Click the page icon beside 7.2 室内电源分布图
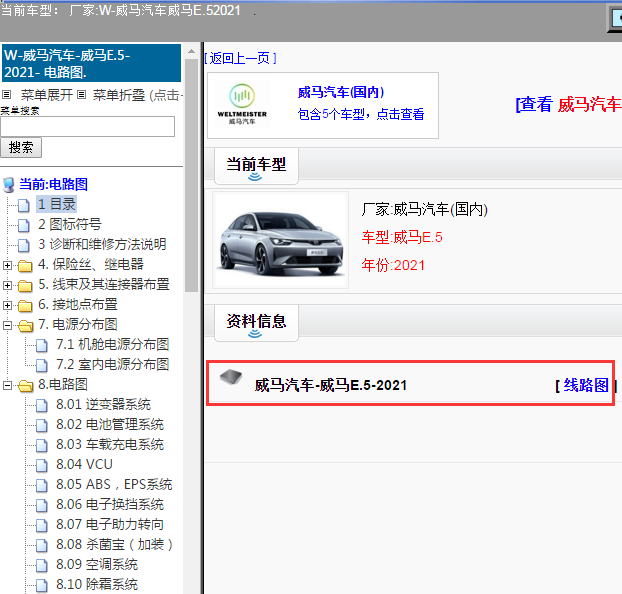Image resolution: width=622 pixels, height=594 pixels. [x=42, y=365]
